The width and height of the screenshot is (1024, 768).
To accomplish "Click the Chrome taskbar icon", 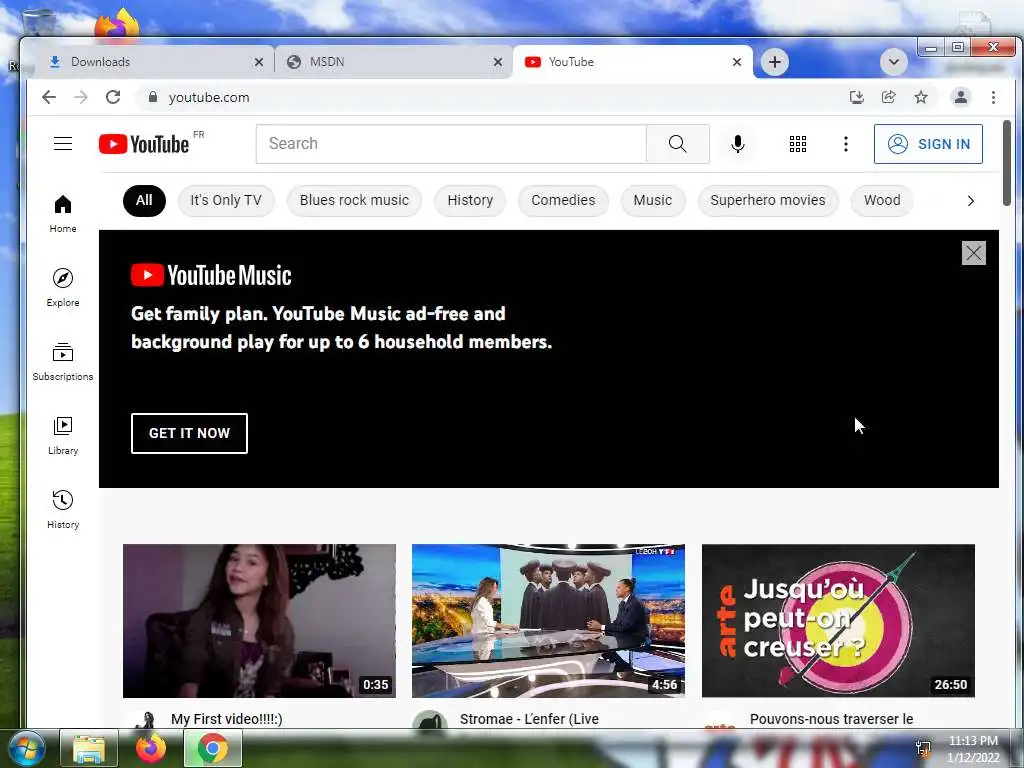I will [x=213, y=748].
